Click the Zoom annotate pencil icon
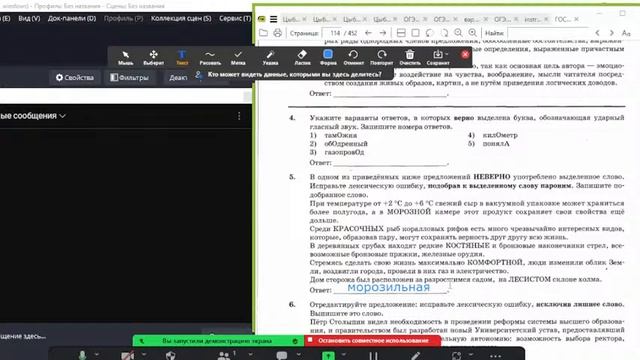Image resolution: width=640 pixels, height=360 pixels. coord(415,356)
